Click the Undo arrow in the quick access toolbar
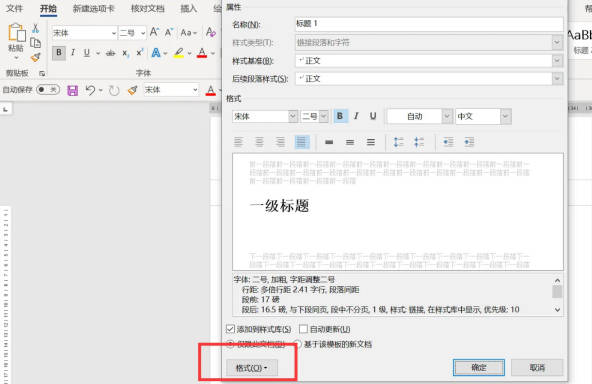The image size is (592, 384). click(x=90, y=90)
